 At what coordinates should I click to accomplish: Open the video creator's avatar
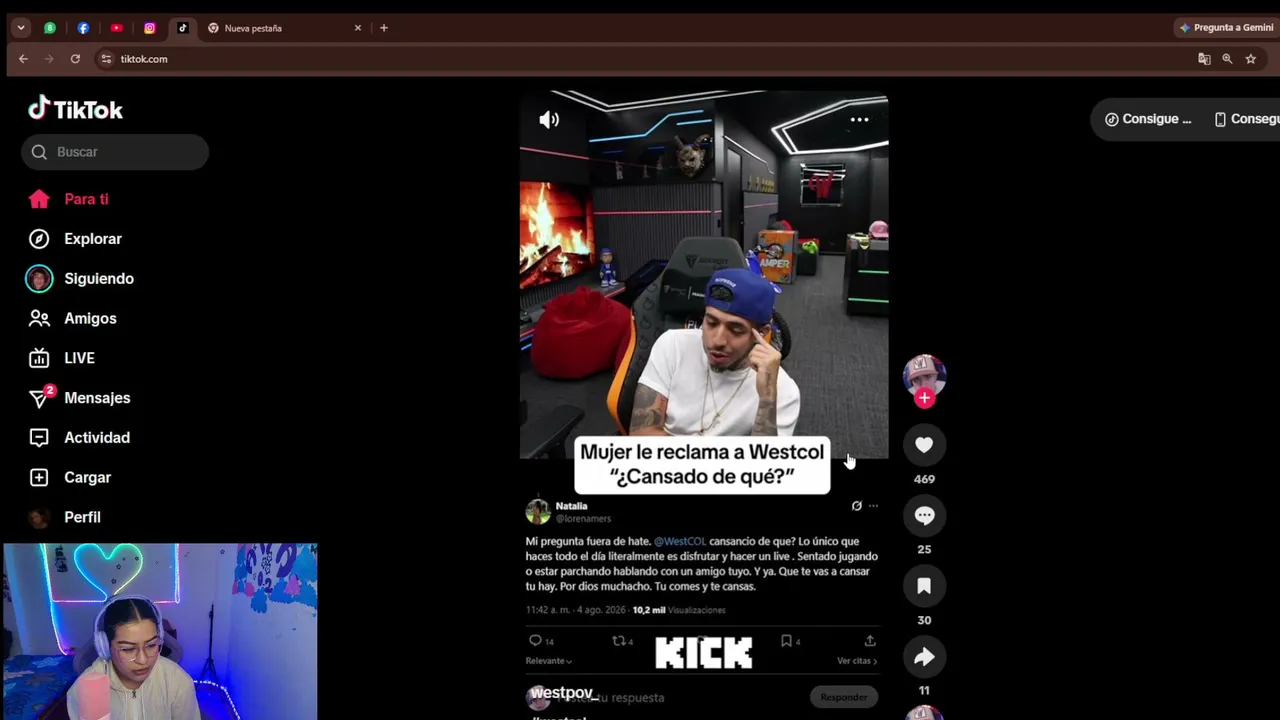tap(924, 375)
